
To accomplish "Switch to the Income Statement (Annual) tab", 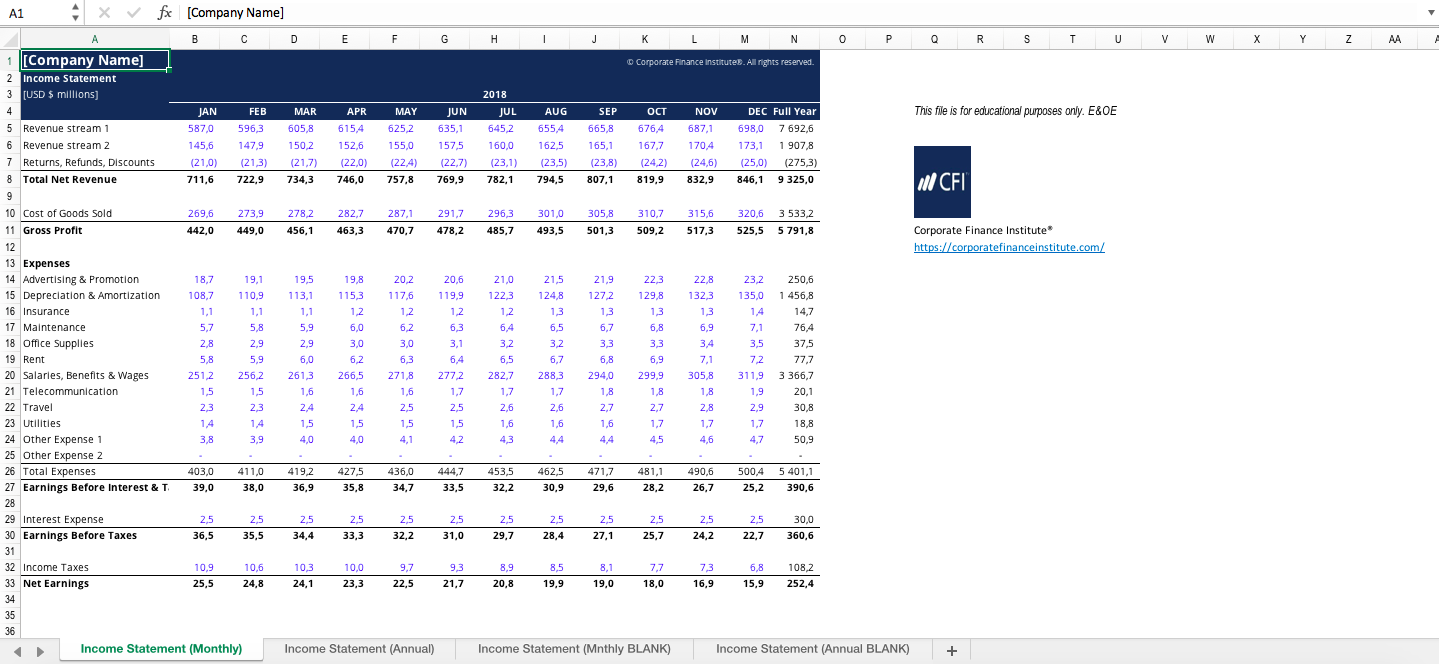I will tap(359, 649).
